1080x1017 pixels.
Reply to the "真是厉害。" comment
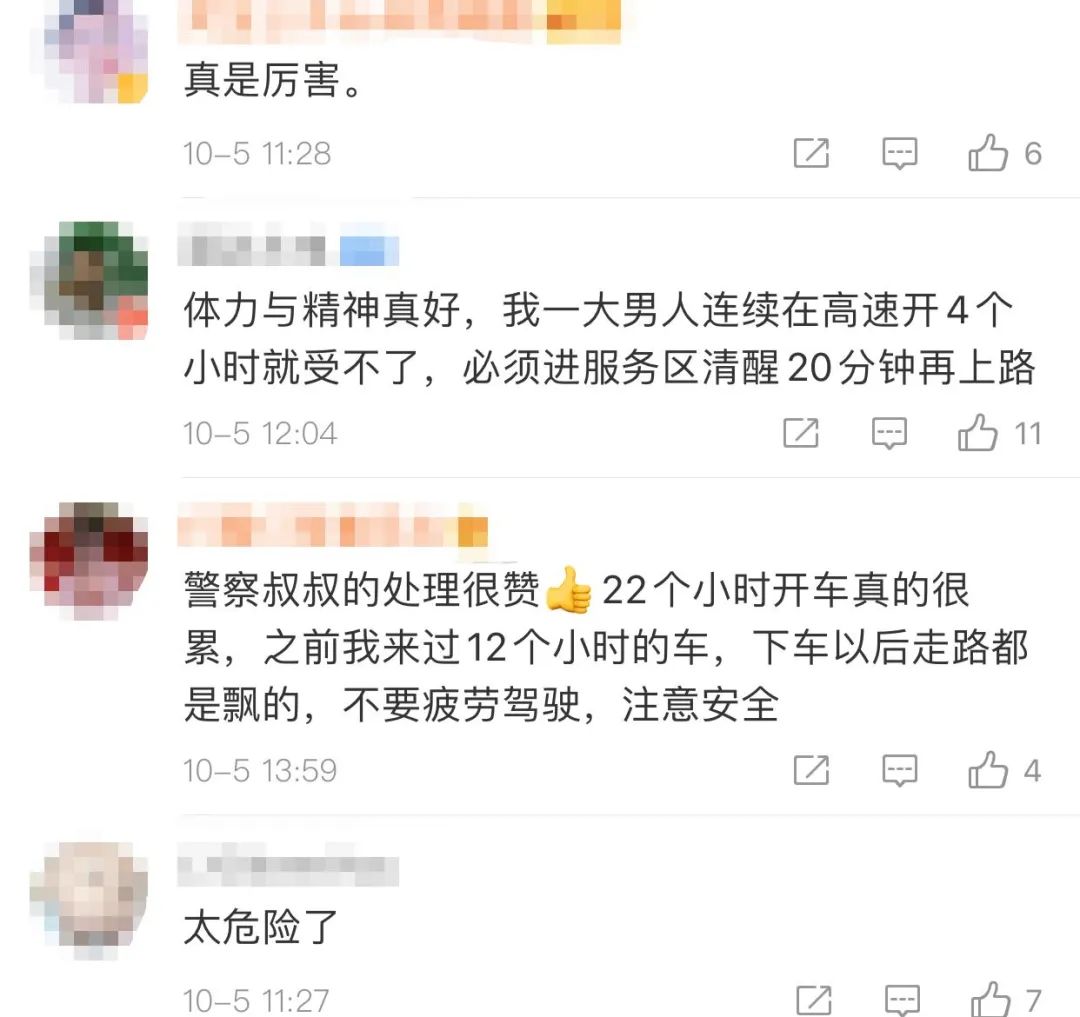[900, 154]
